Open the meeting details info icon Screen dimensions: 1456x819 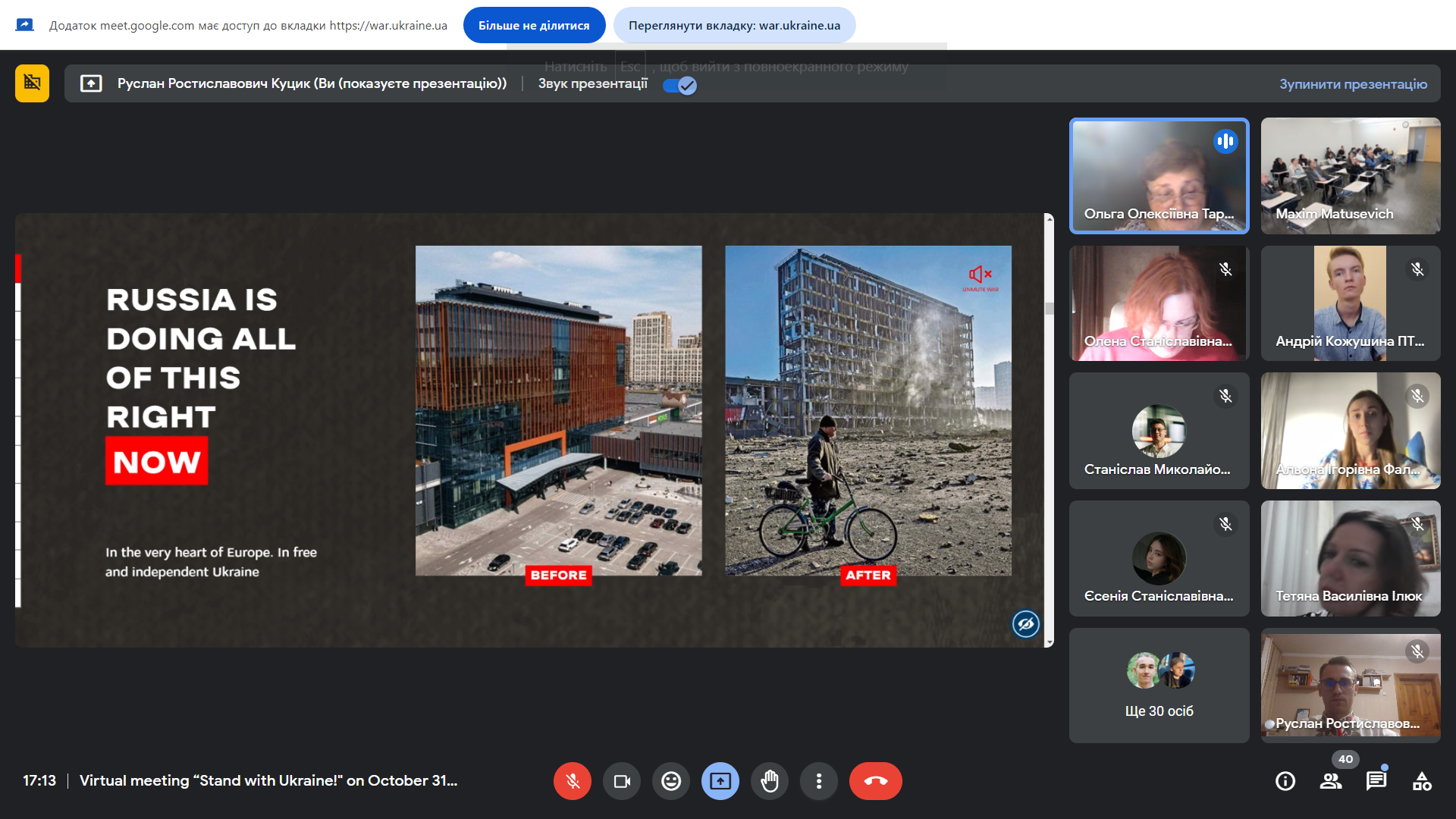tap(1285, 781)
